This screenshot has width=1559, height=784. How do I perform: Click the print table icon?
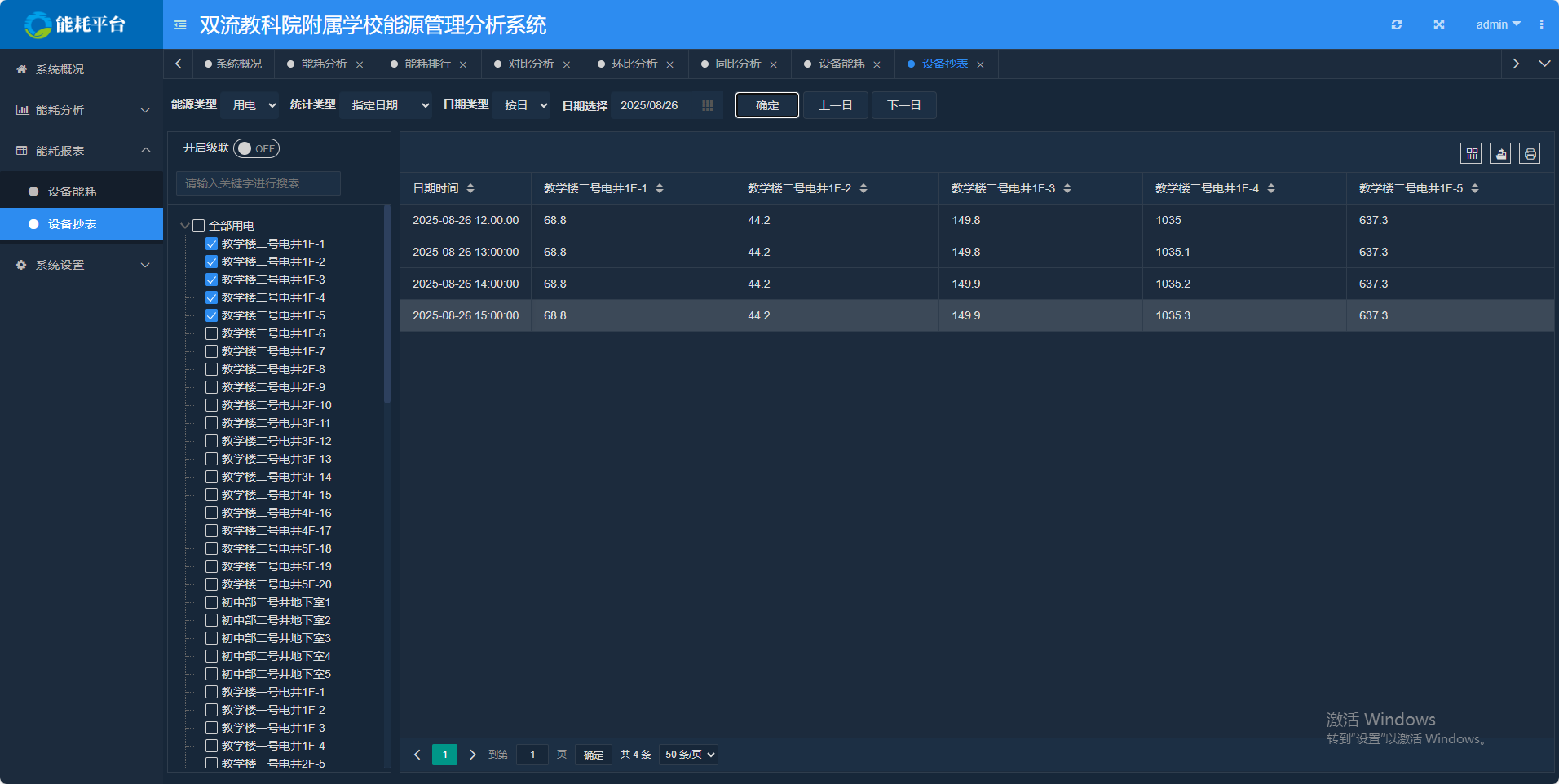point(1530,153)
